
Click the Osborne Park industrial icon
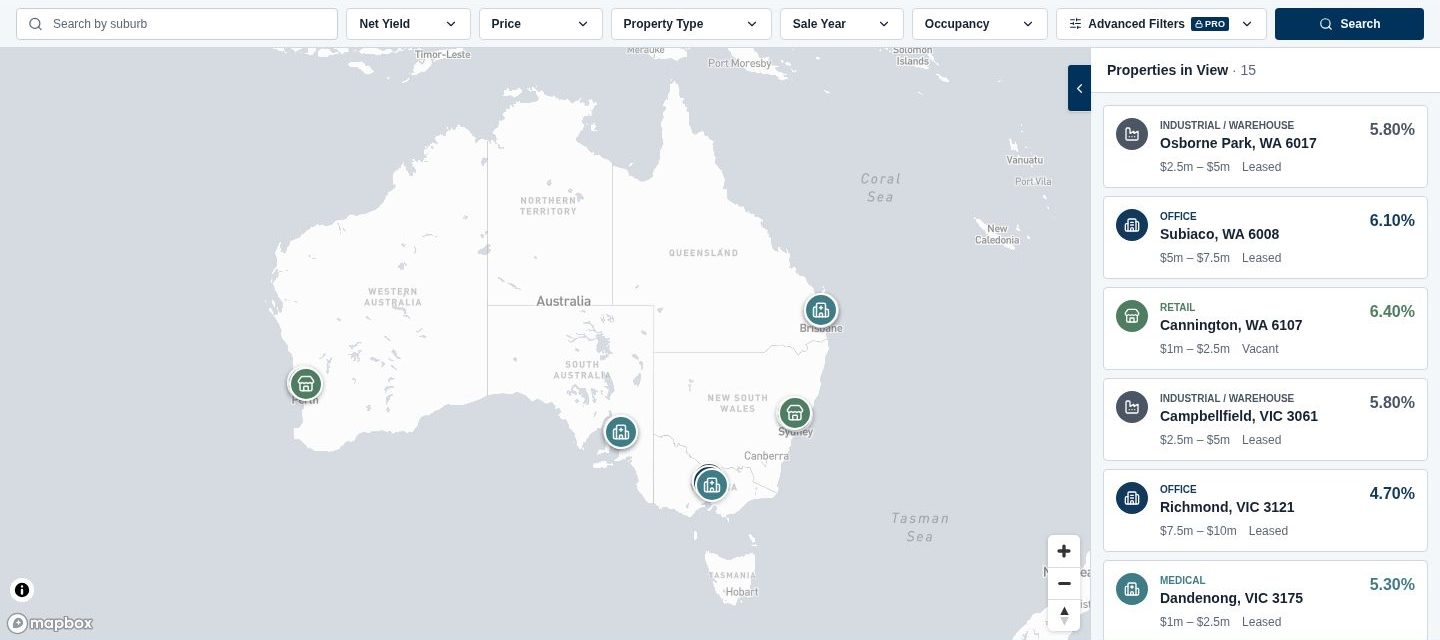pos(1132,134)
